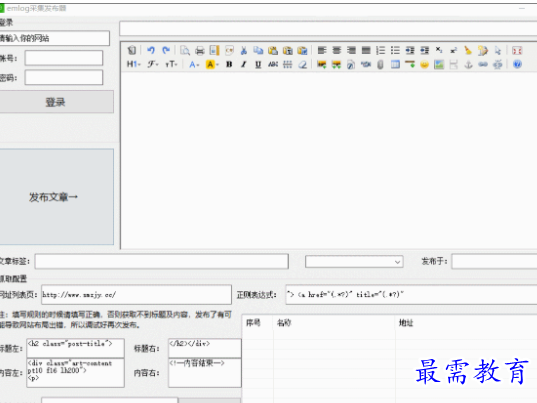Click paste from Word icon

point(302,50)
